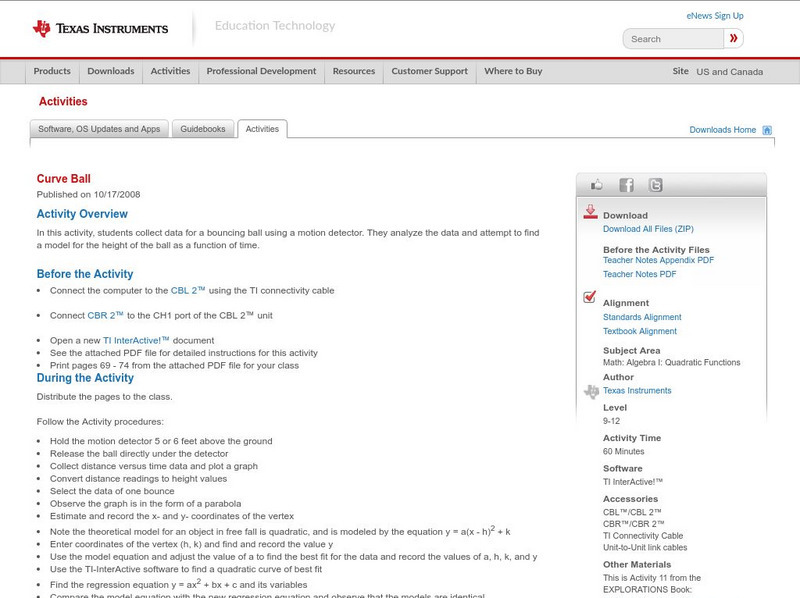
Task: Open the Resources menu
Action: tap(354, 71)
